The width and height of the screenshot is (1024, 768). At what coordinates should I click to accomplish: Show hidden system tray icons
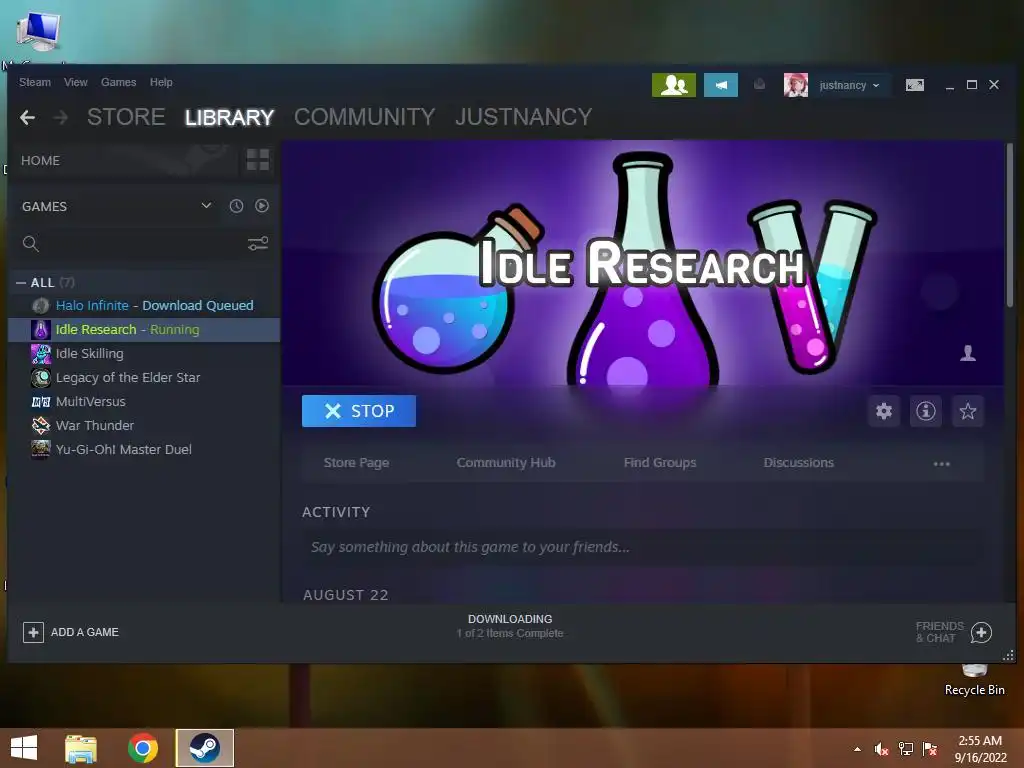pos(857,749)
